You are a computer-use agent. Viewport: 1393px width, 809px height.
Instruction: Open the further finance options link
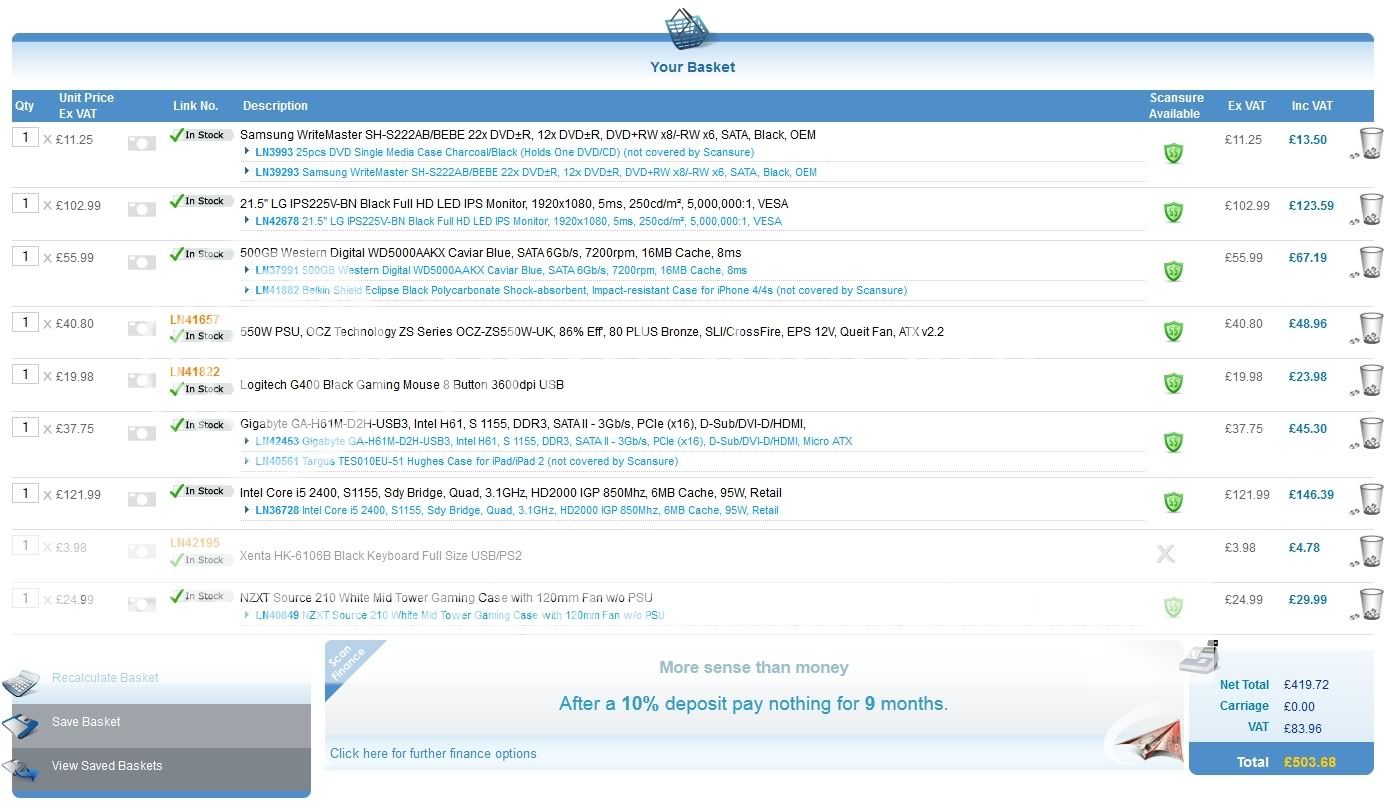(433, 754)
